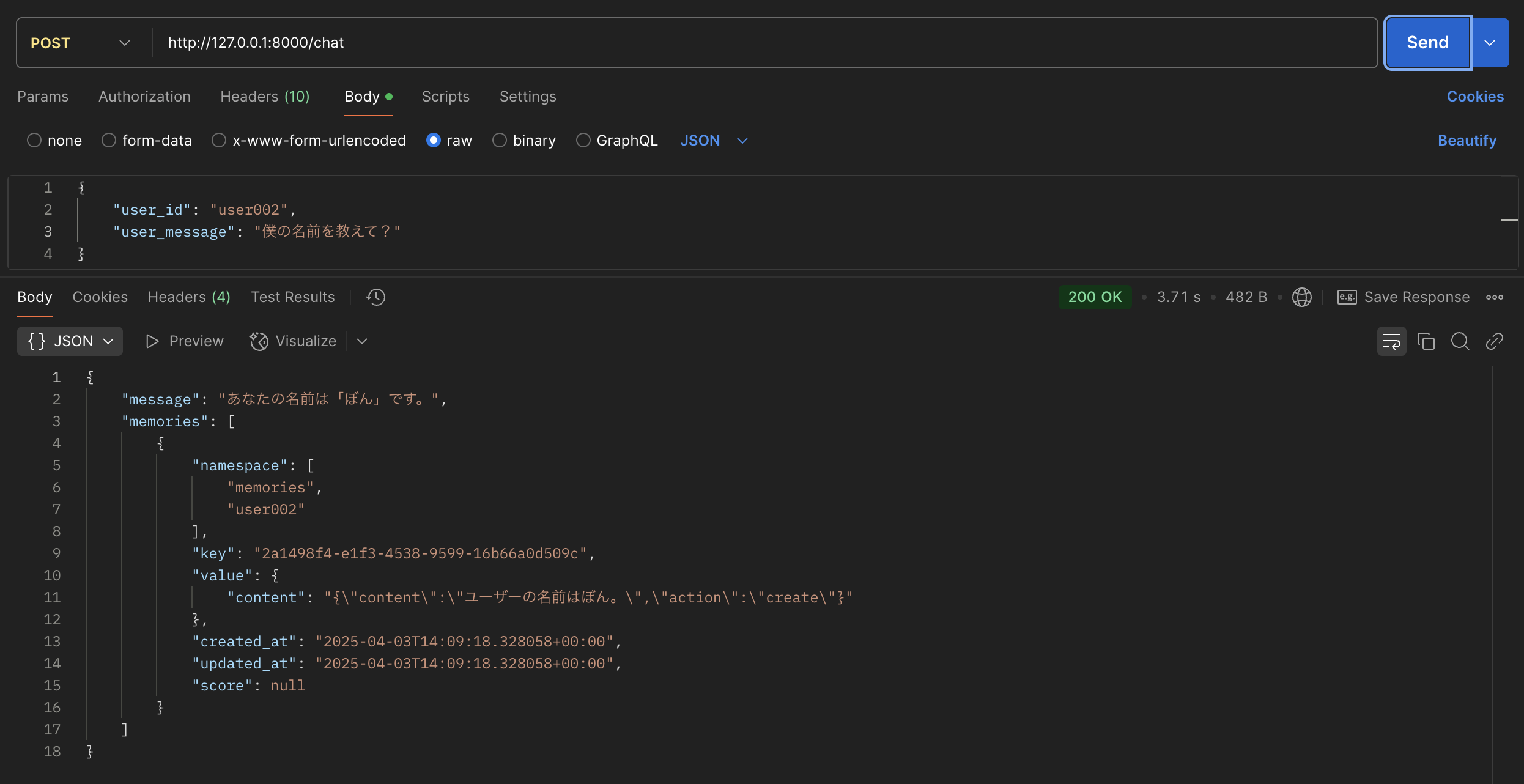Open the POST method dropdown
This screenshot has height=784, width=1524.
[81, 43]
